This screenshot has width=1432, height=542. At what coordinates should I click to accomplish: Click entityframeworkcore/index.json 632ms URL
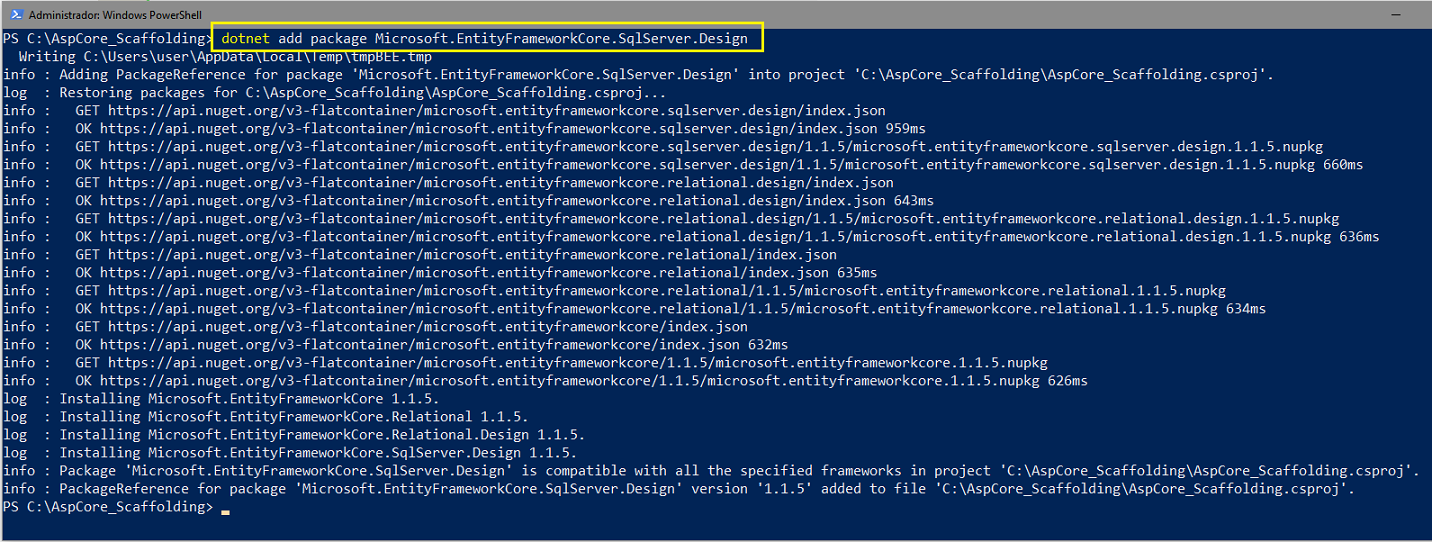(x=444, y=345)
